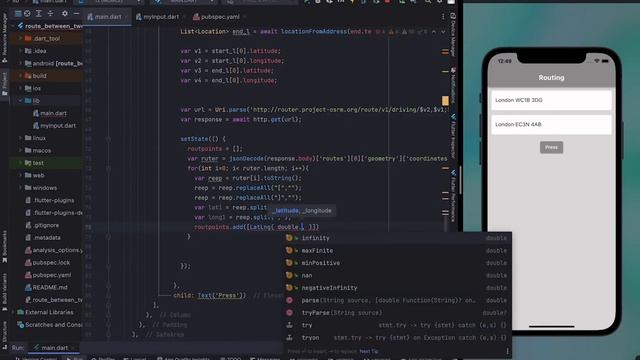Open .flutter-plugins file in project tree
Viewport: 640px width, 360px height.
click(50, 200)
